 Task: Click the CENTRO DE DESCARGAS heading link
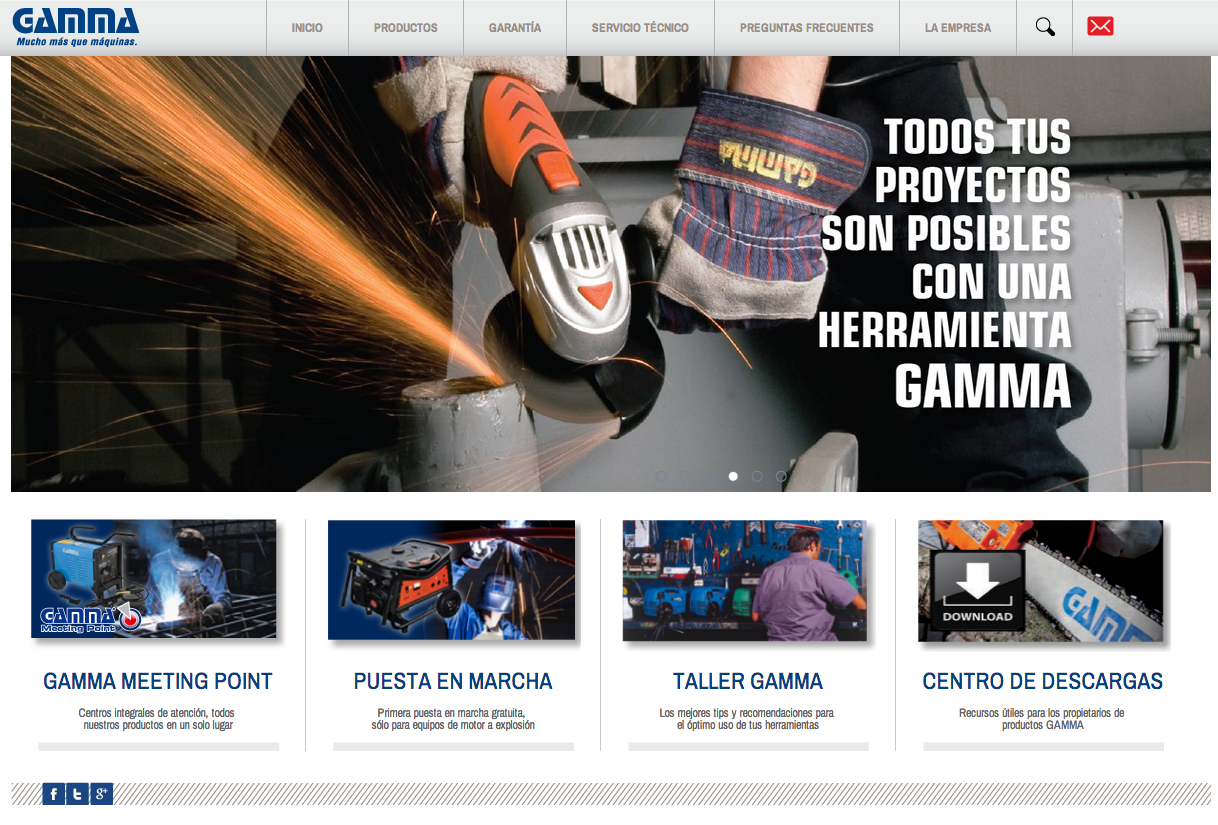pyautogui.click(x=1043, y=682)
